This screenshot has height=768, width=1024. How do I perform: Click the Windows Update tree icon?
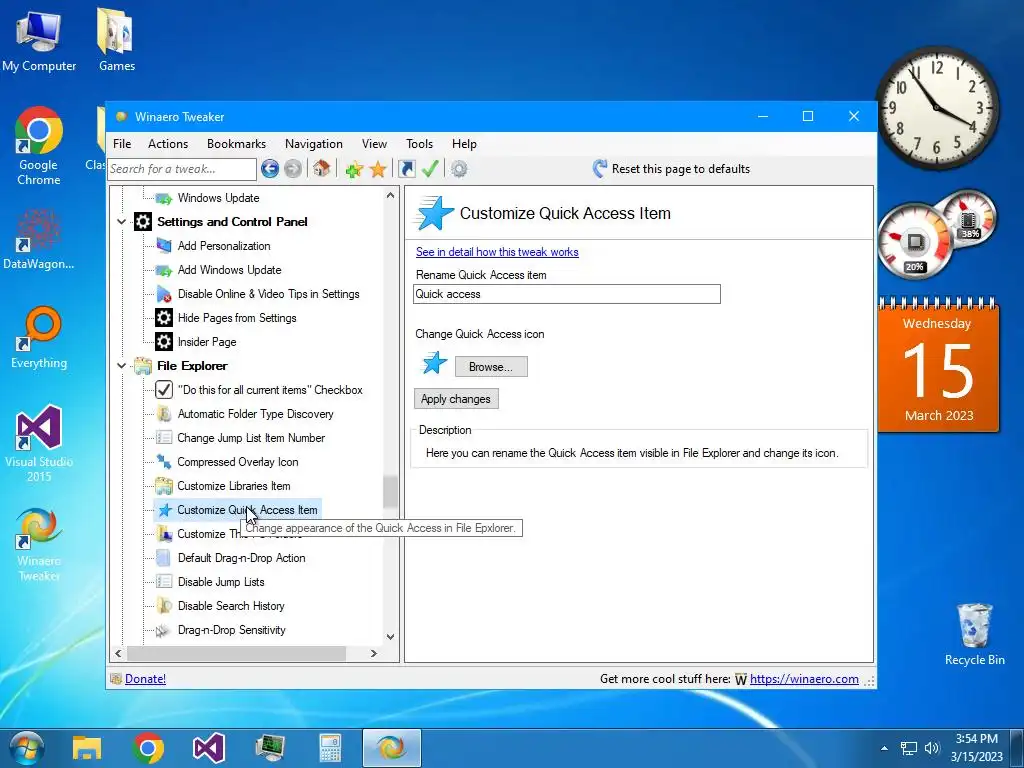(164, 198)
